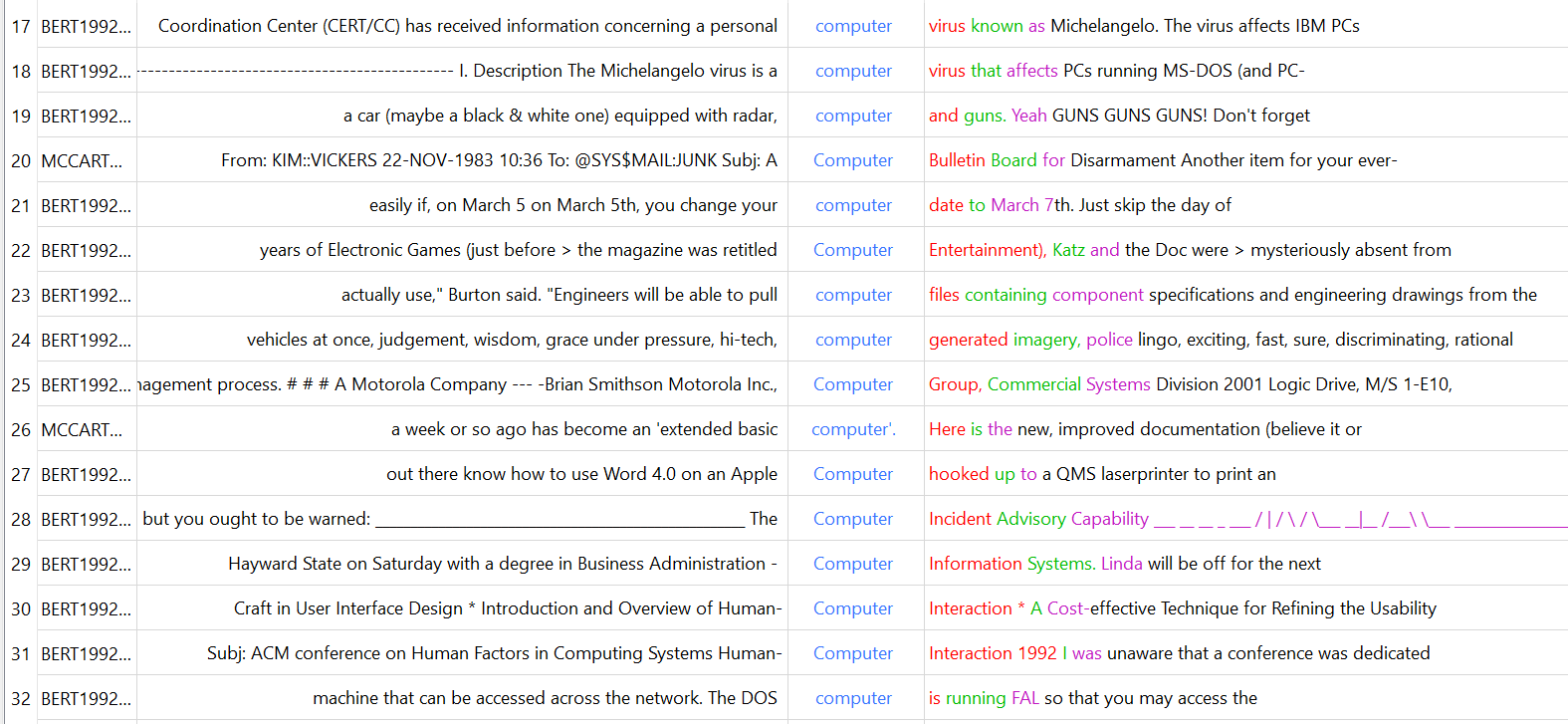
Task: Click the "Computer" keyword in row 20
Action: [x=853, y=160]
